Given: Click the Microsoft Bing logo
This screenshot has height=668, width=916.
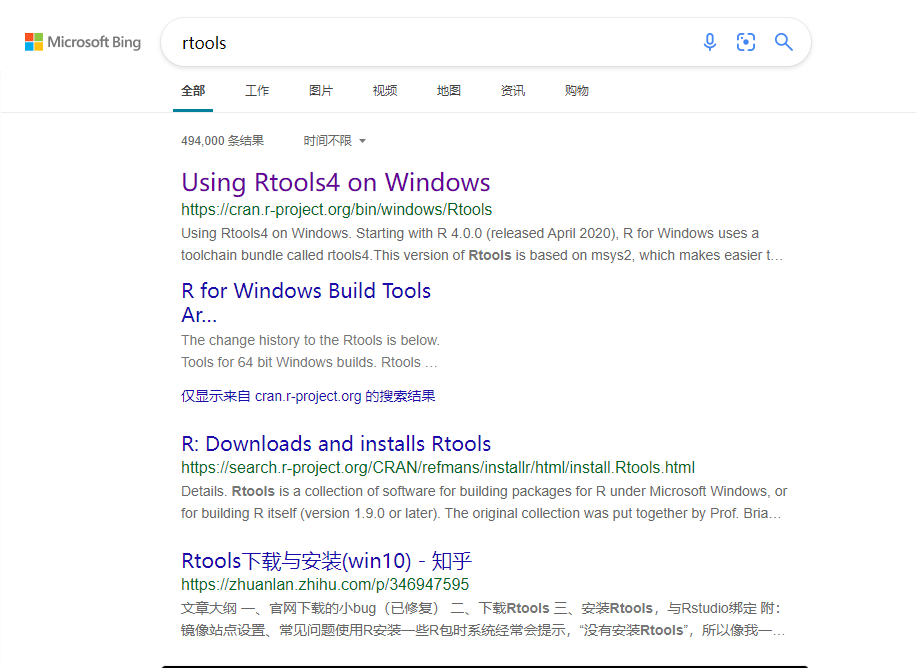Looking at the screenshot, I should coord(82,42).
